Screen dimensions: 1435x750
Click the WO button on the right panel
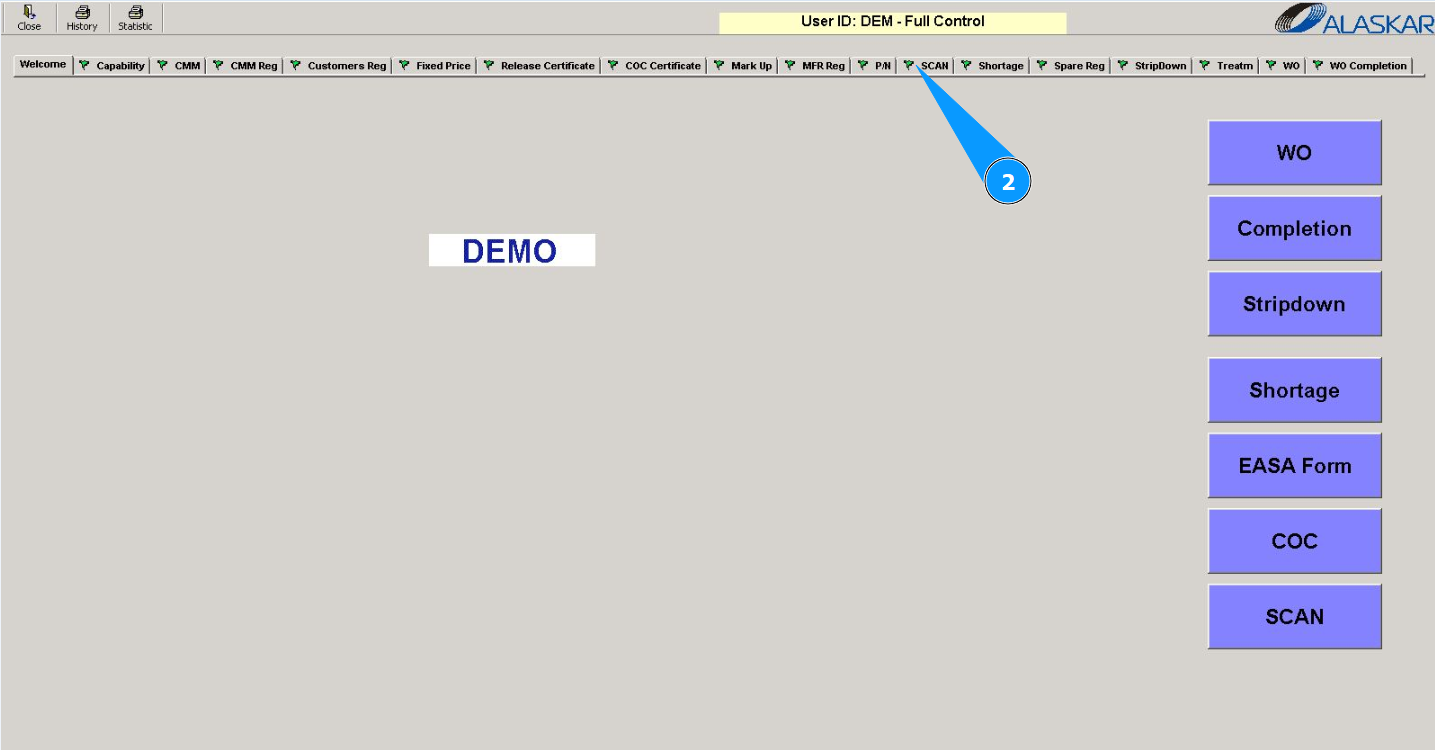1294,152
